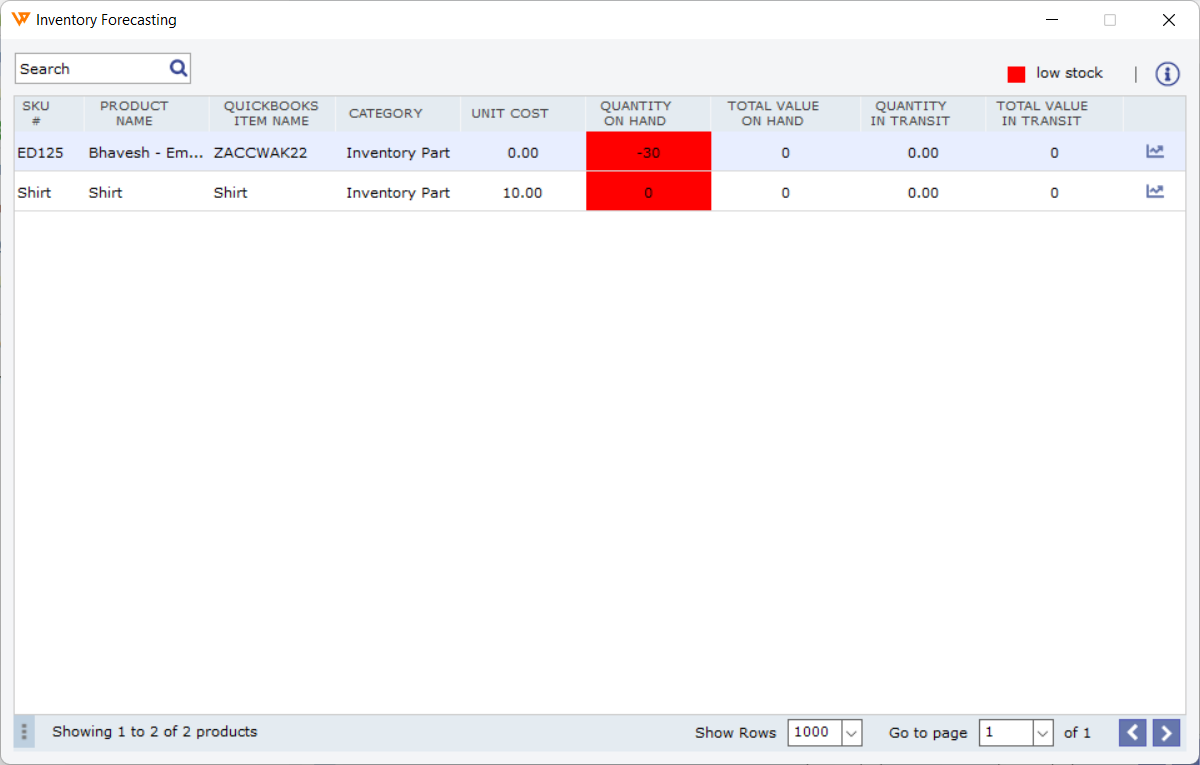Minimize the Inventory Forecasting window
The width and height of the screenshot is (1200, 765).
click(1051, 19)
